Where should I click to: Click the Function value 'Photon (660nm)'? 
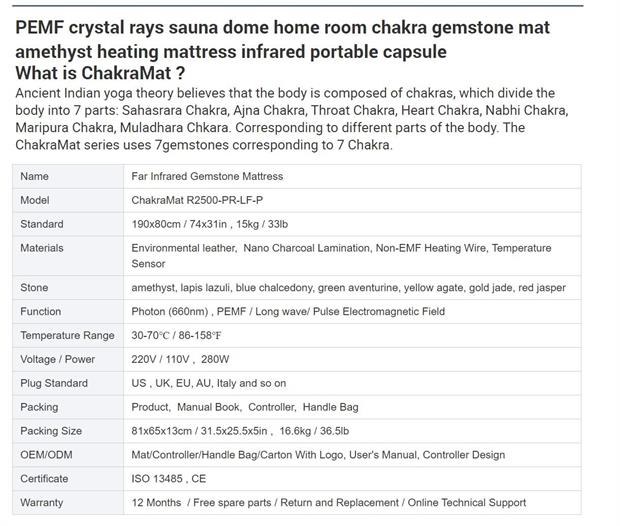pos(170,312)
